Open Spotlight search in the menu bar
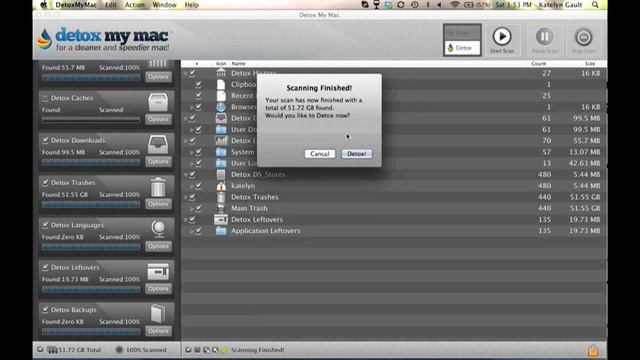 595,5
